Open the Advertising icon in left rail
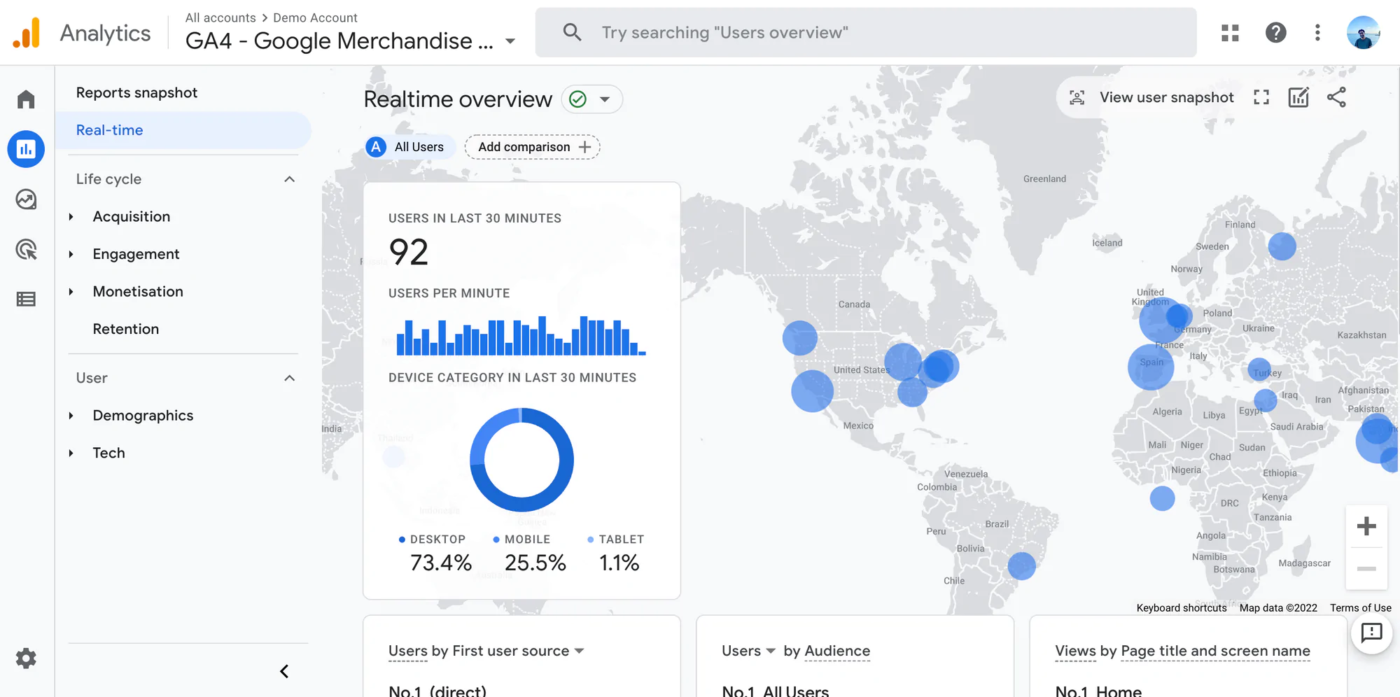The width and height of the screenshot is (1400, 697). (26, 249)
